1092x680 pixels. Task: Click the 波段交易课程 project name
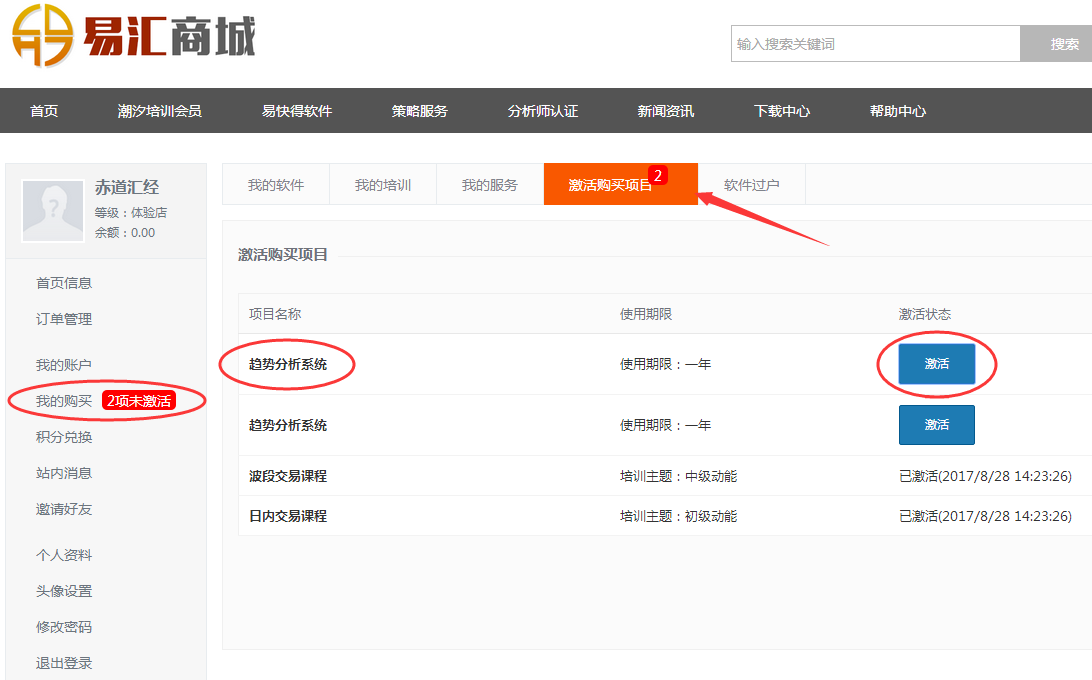pyautogui.click(x=288, y=476)
